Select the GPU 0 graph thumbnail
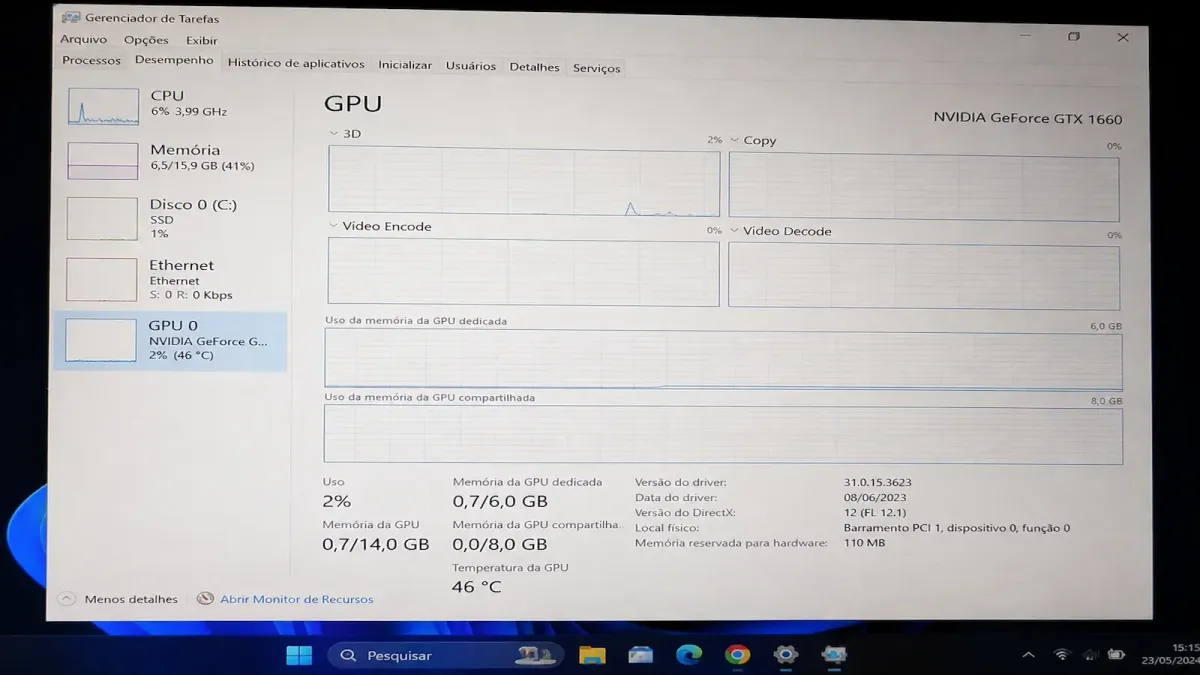Viewport: 1200px width, 675px height. [x=100, y=340]
